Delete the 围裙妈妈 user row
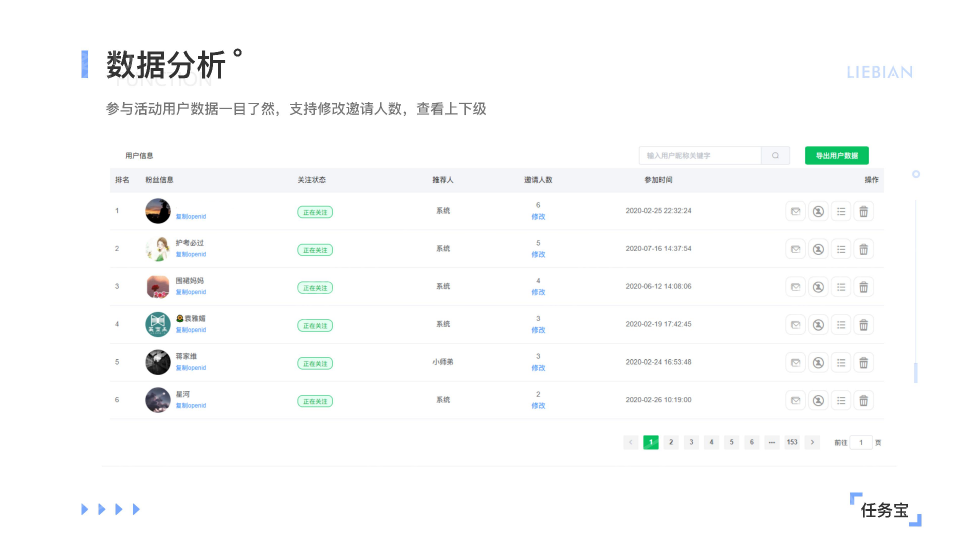 (x=864, y=287)
